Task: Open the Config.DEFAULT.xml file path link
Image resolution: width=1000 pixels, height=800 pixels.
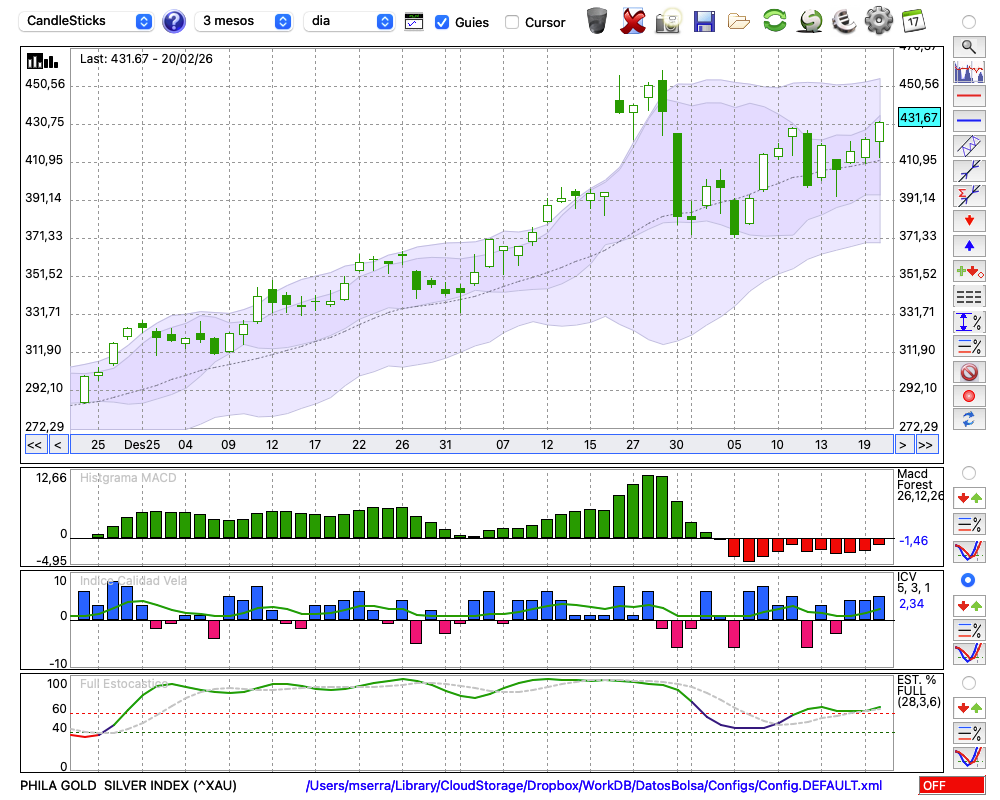Action: click(594, 786)
